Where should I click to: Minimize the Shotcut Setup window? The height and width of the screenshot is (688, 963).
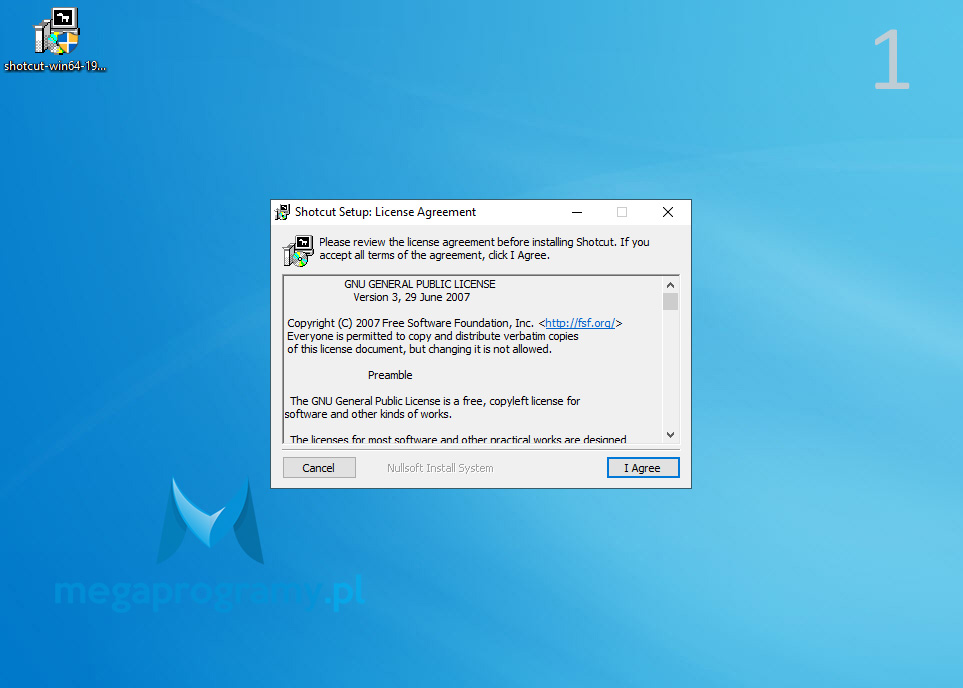(x=577, y=212)
